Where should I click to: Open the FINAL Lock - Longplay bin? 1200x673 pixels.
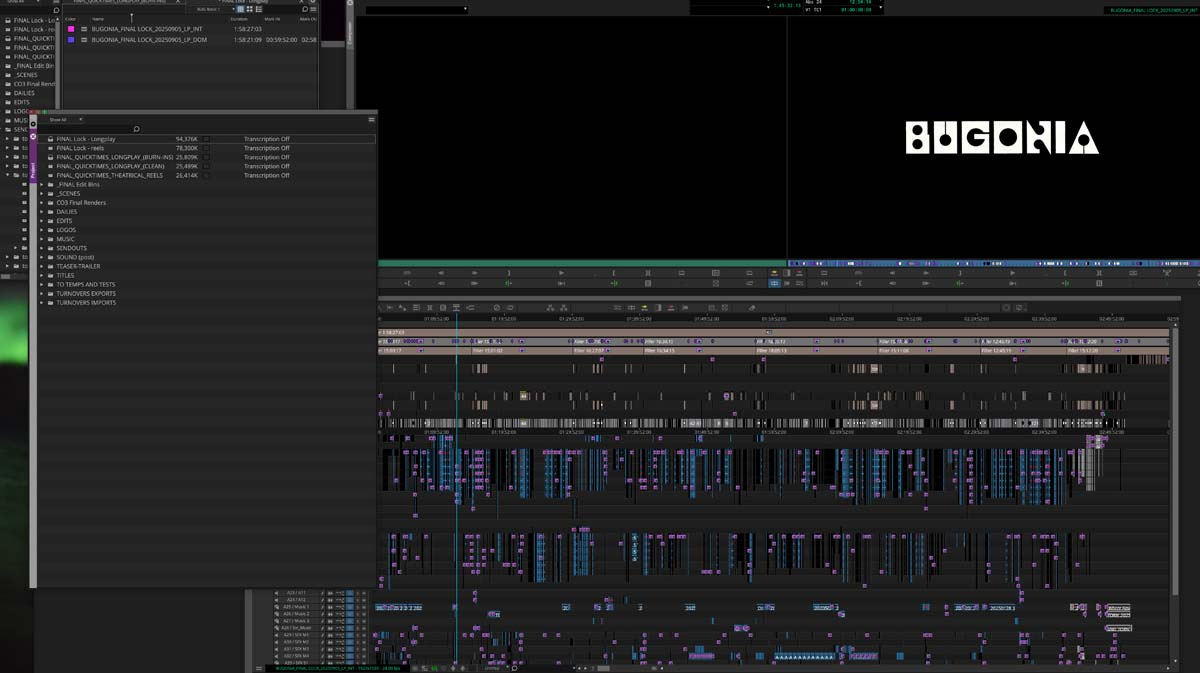(85, 139)
